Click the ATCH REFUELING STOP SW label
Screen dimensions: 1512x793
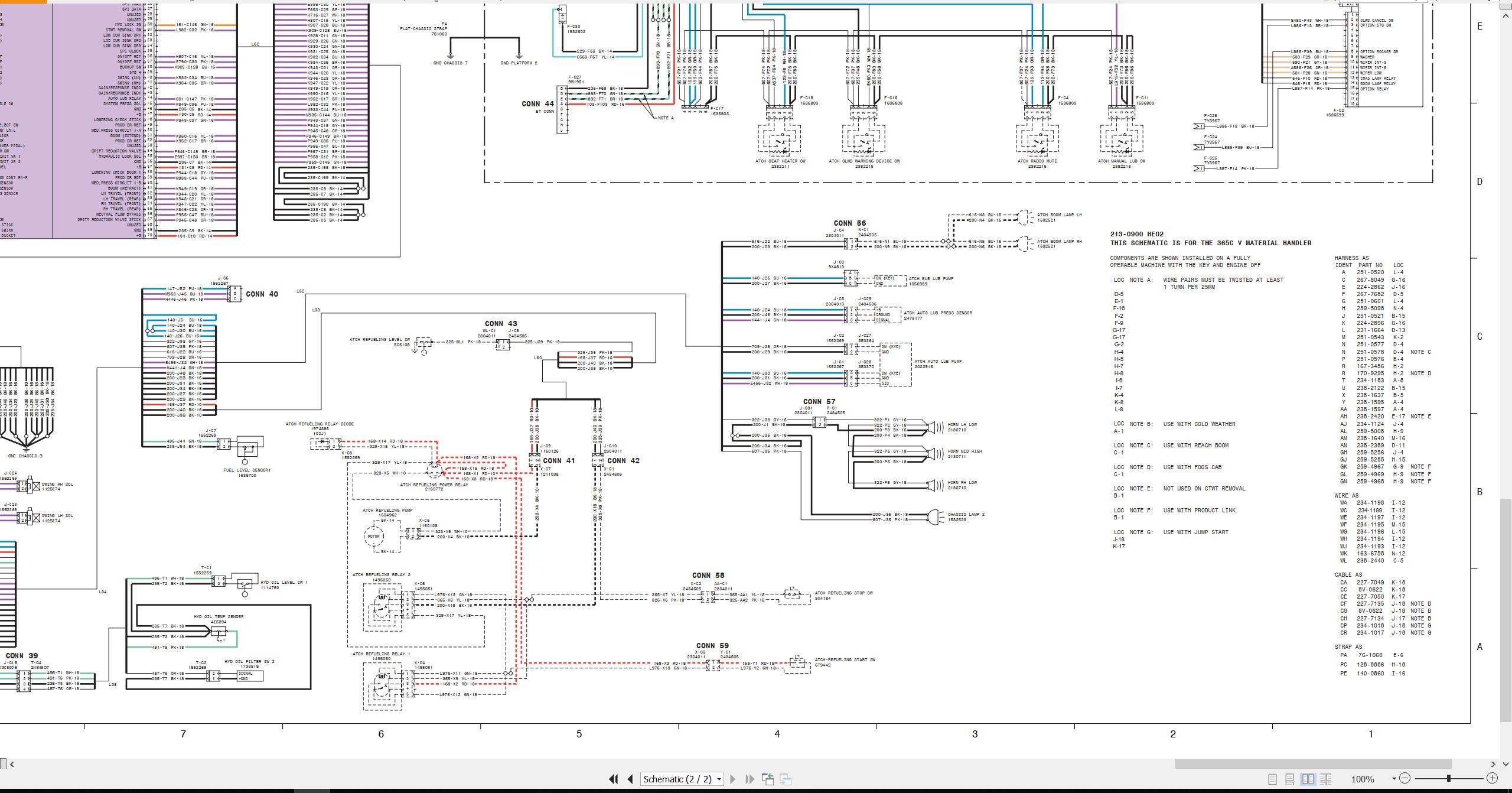843,593
